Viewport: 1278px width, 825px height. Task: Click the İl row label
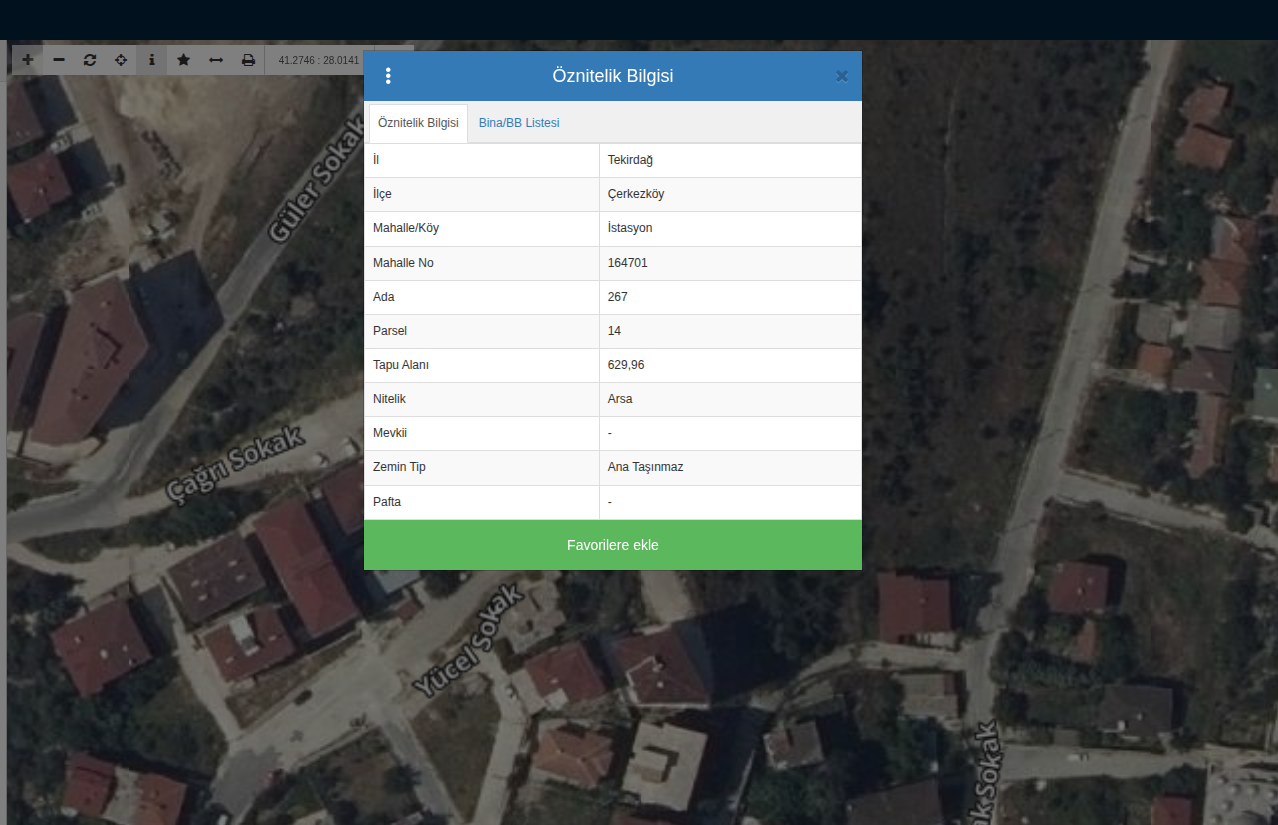click(x=376, y=160)
